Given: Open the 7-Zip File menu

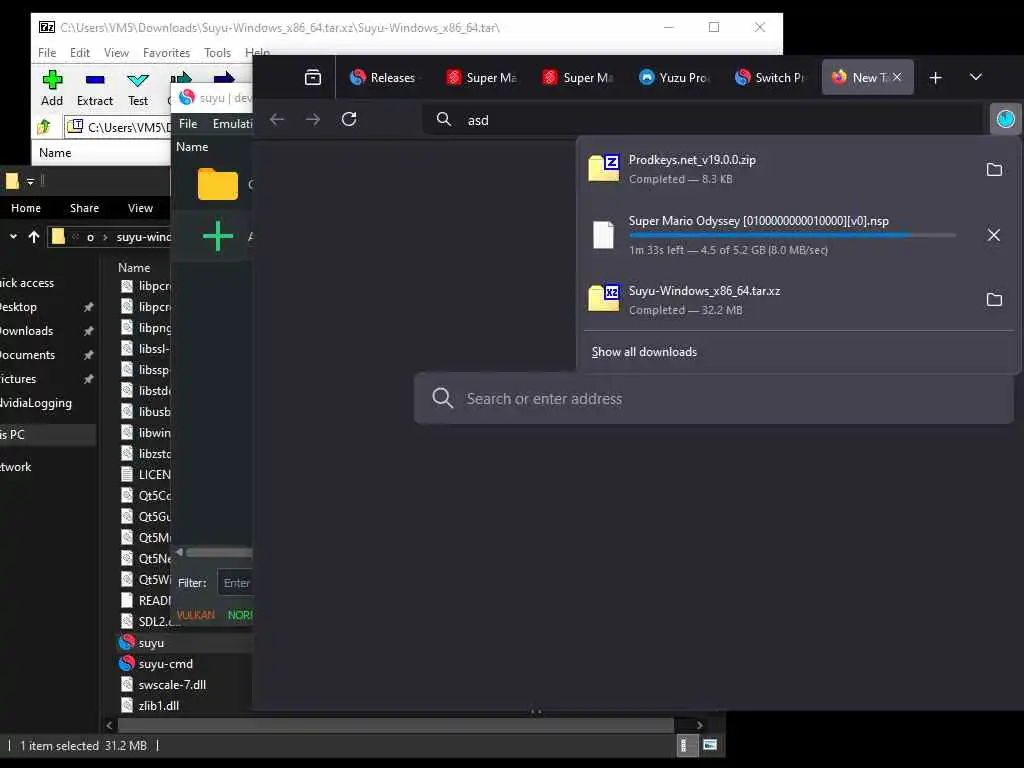Looking at the screenshot, I should (47, 52).
